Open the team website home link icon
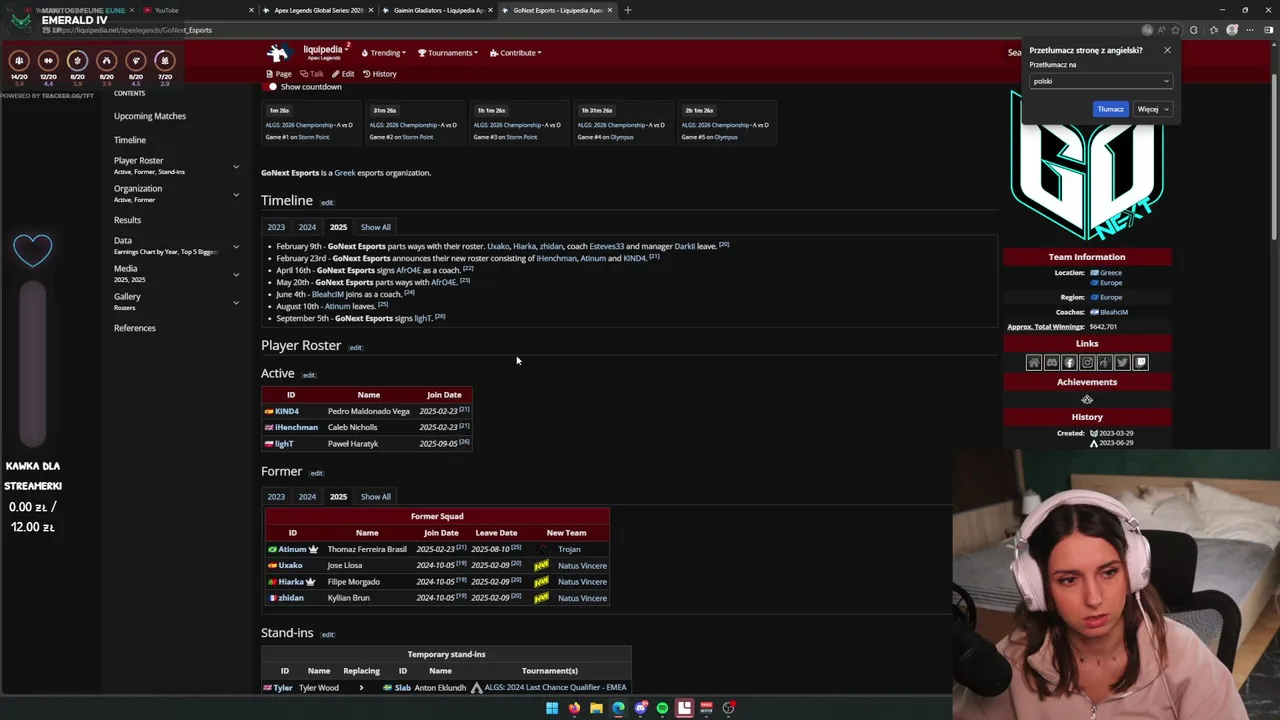The image size is (1280, 720). (1034, 363)
